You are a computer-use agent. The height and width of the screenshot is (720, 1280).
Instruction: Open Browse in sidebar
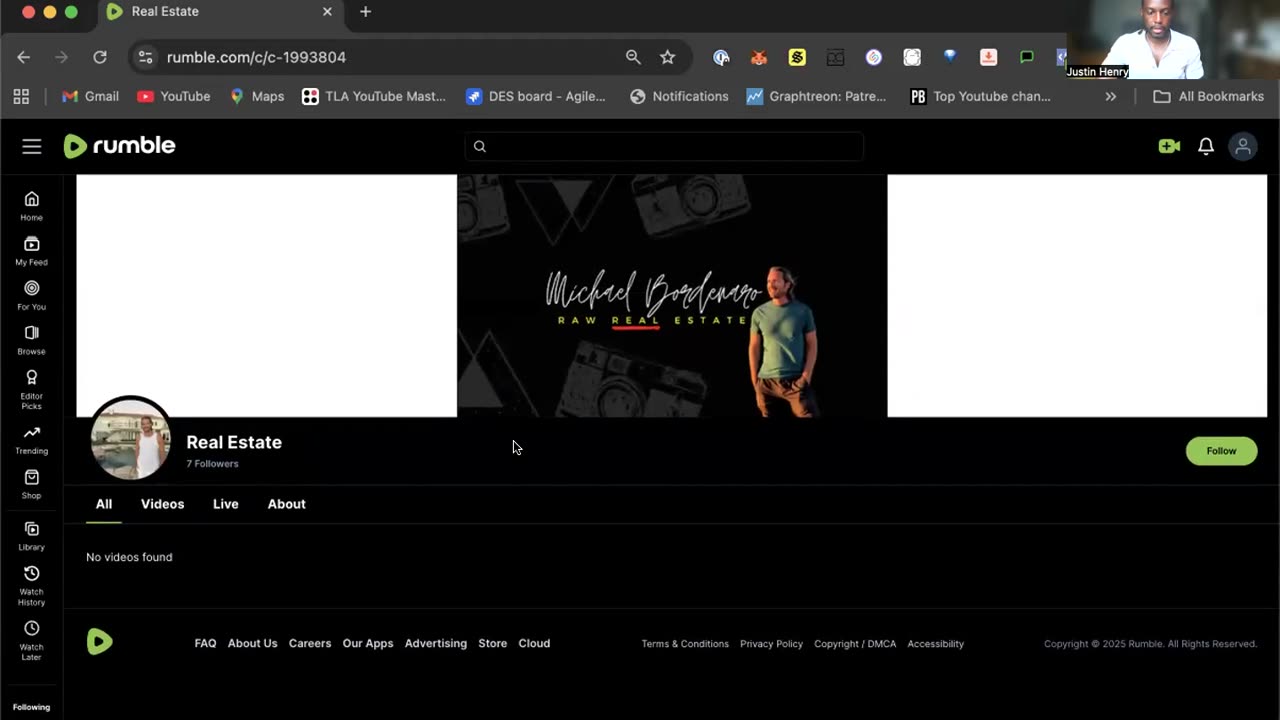click(32, 340)
